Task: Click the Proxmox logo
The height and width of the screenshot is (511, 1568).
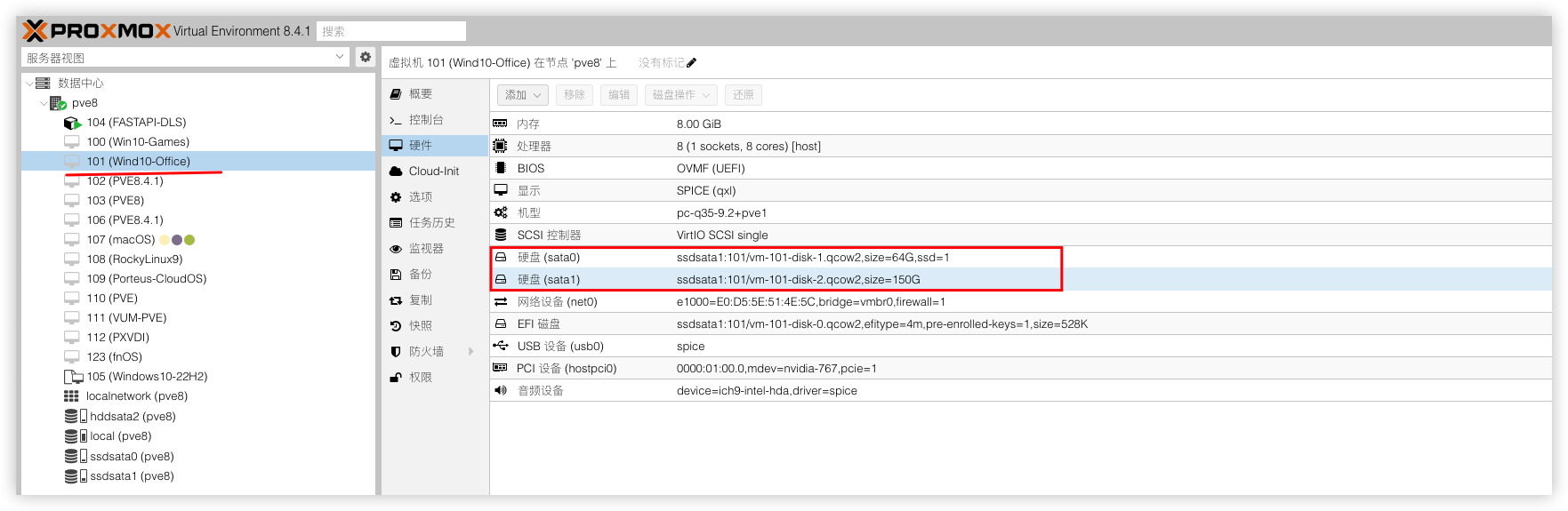Action: coord(96,31)
